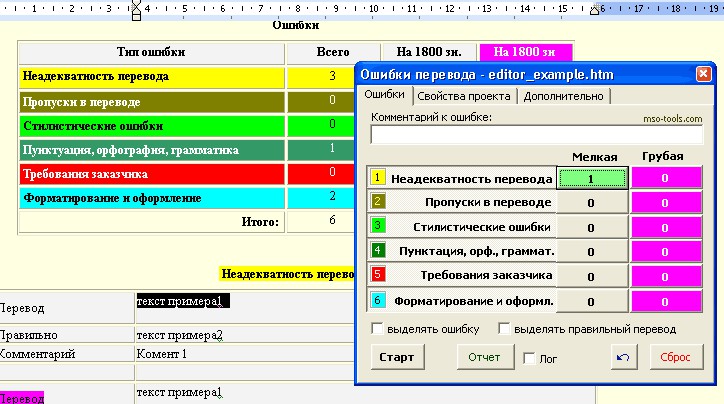Click green number 3 category swatch
The width and height of the screenshot is (724, 404).
click(x=377, y=225)
